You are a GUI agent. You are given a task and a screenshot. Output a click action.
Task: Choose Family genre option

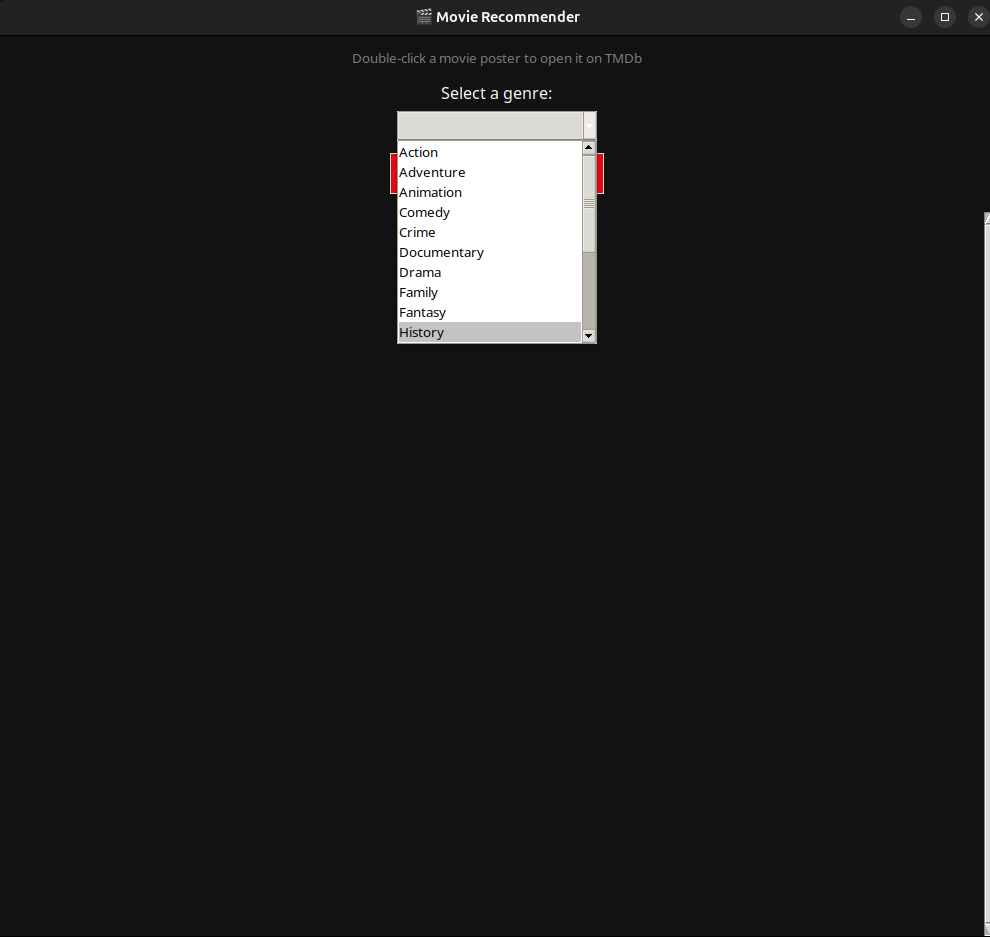point(489,292)
